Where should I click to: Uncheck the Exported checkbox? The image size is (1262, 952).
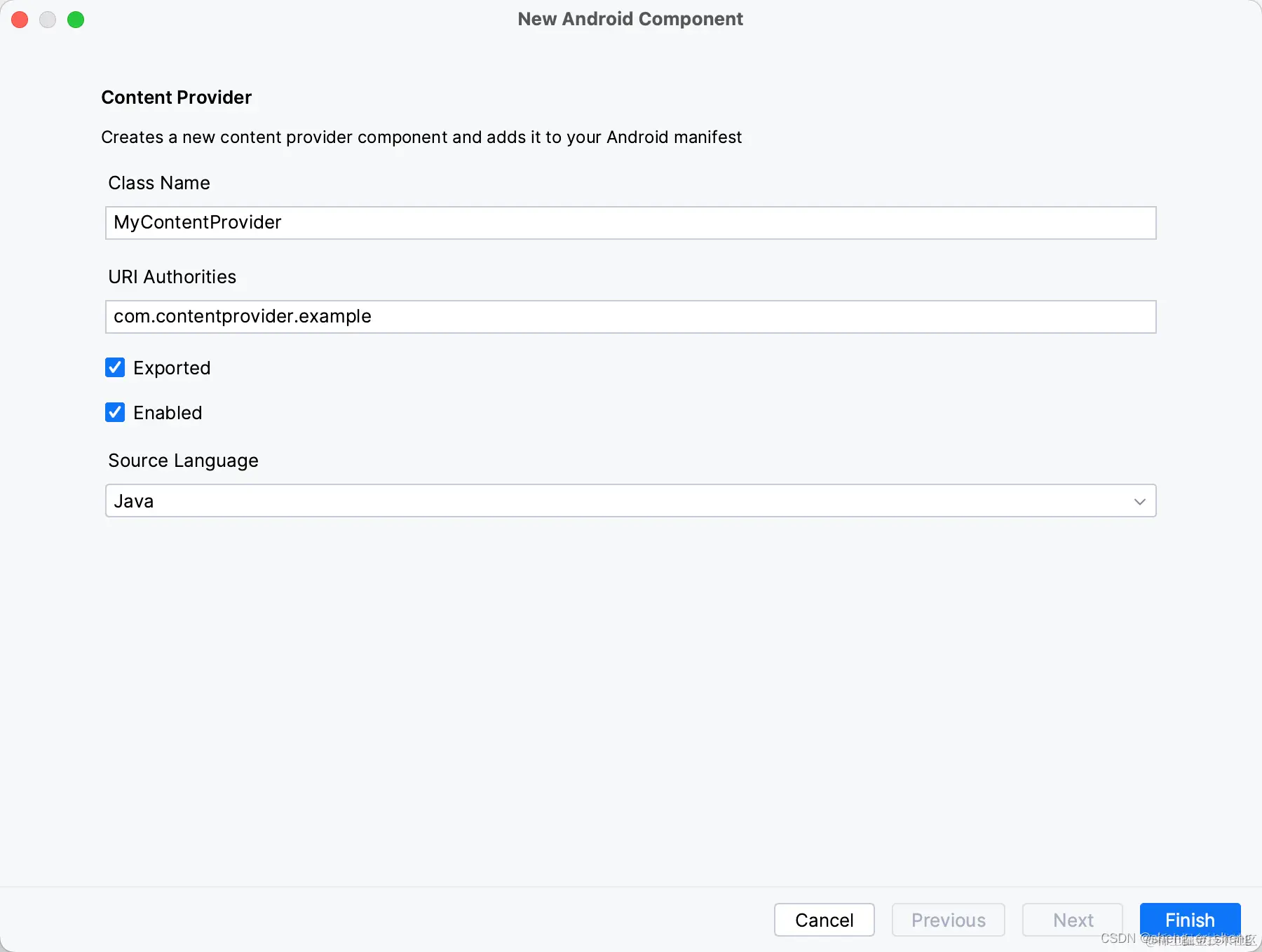coord(115,367)
